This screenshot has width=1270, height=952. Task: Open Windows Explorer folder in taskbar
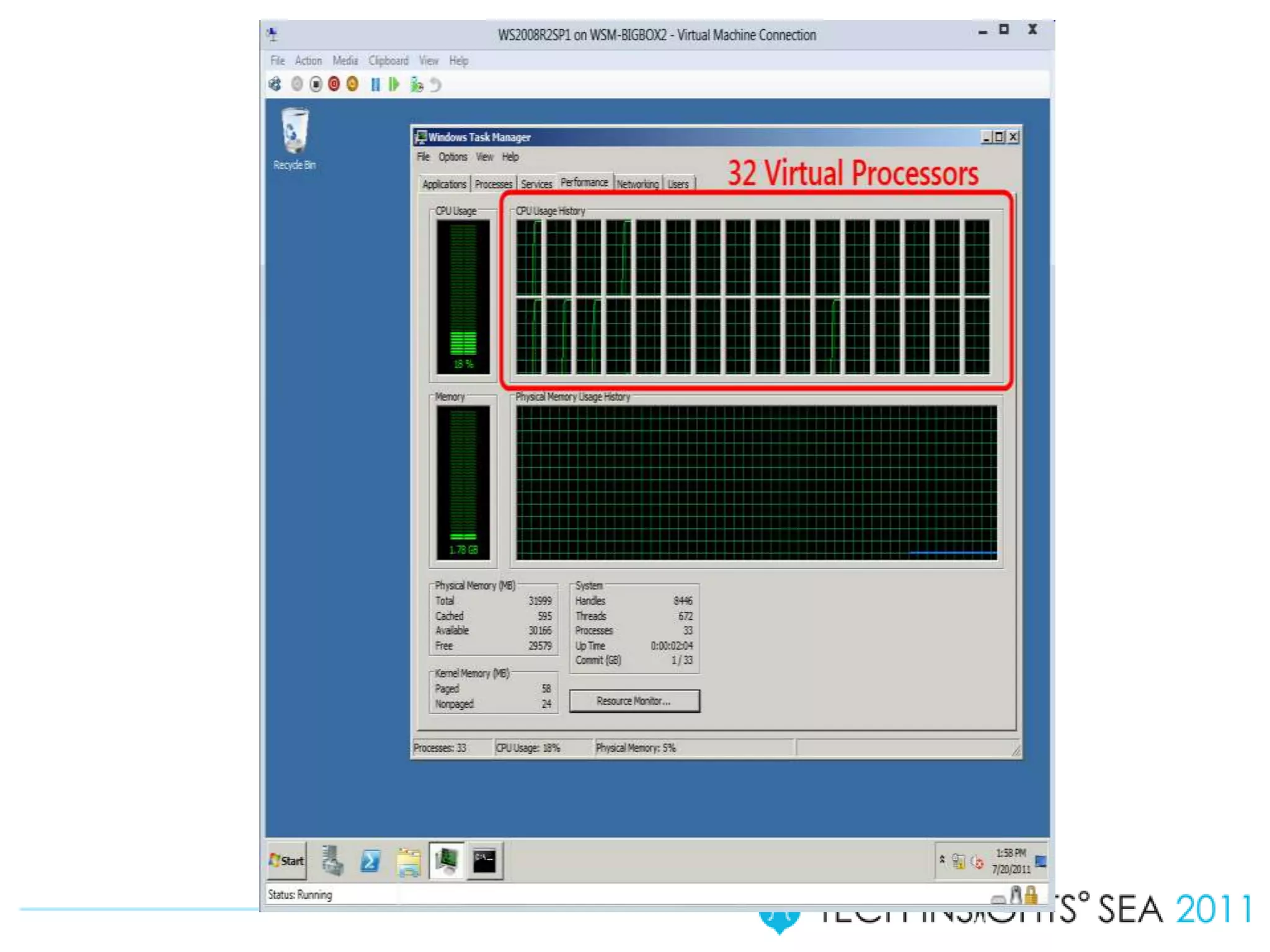pyautogui.click(x=409, y=861)
